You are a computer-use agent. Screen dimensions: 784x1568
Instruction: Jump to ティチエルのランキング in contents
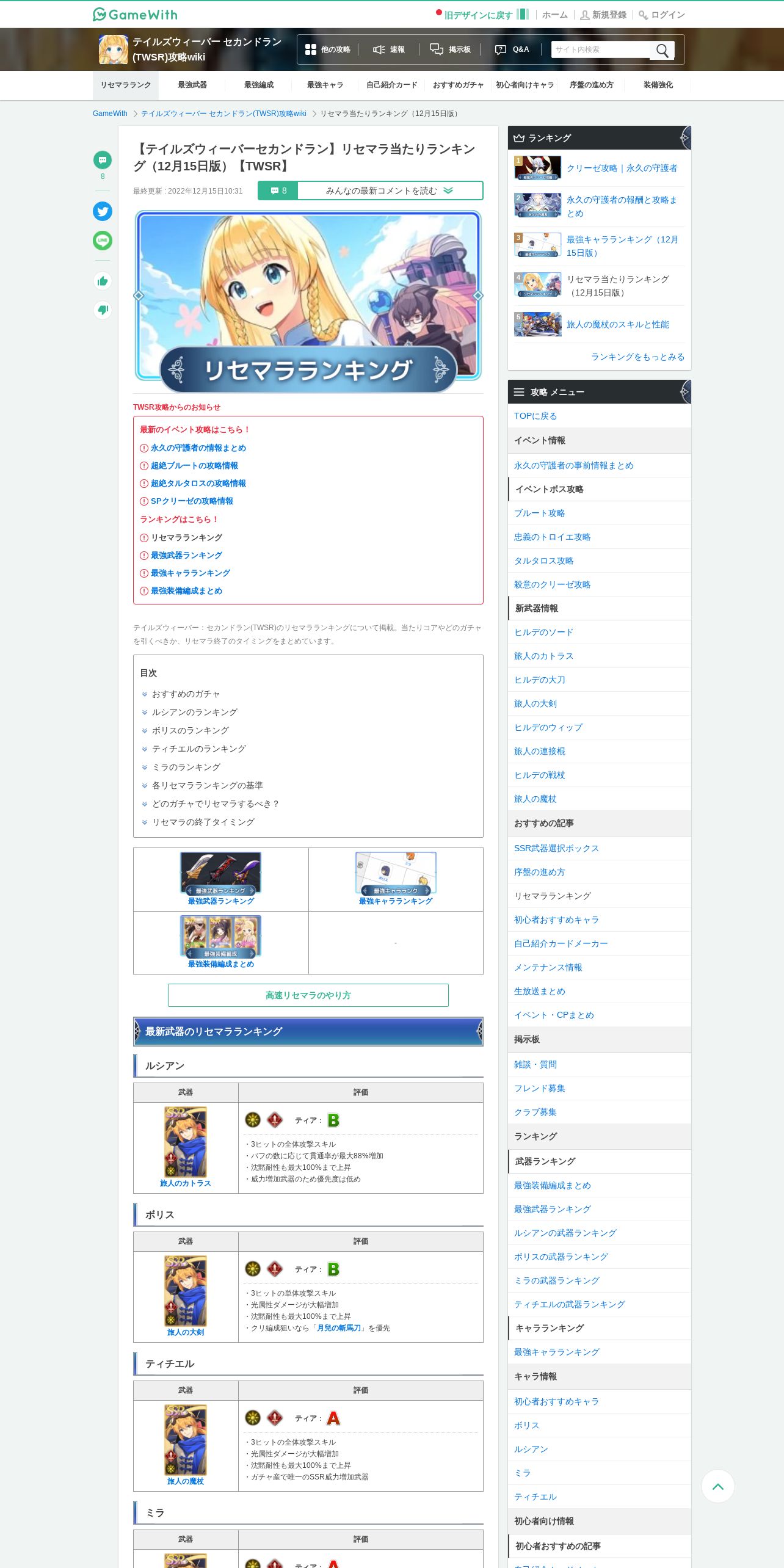198,749
